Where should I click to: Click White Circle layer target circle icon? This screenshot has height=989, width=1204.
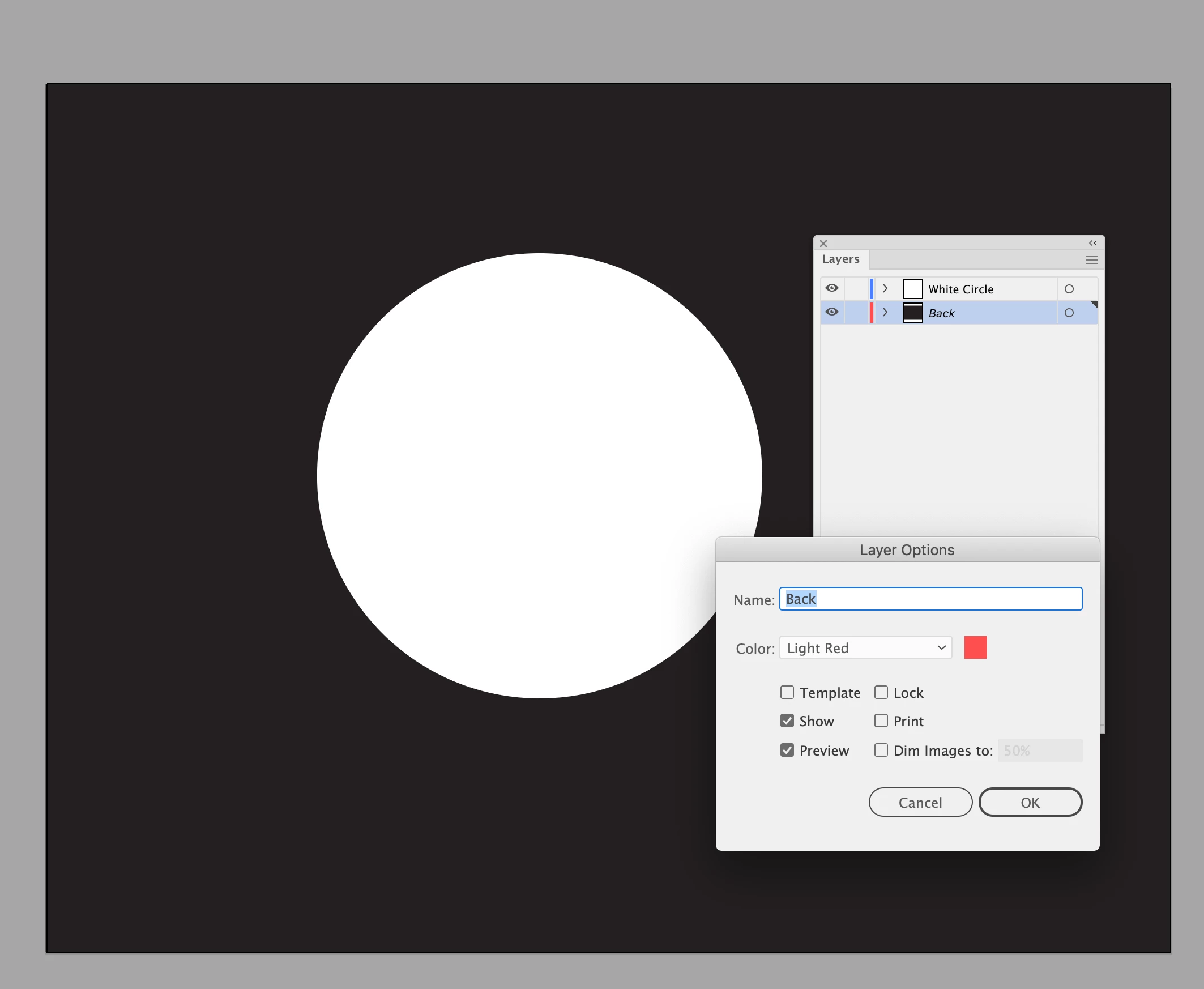pos(1069,289)
